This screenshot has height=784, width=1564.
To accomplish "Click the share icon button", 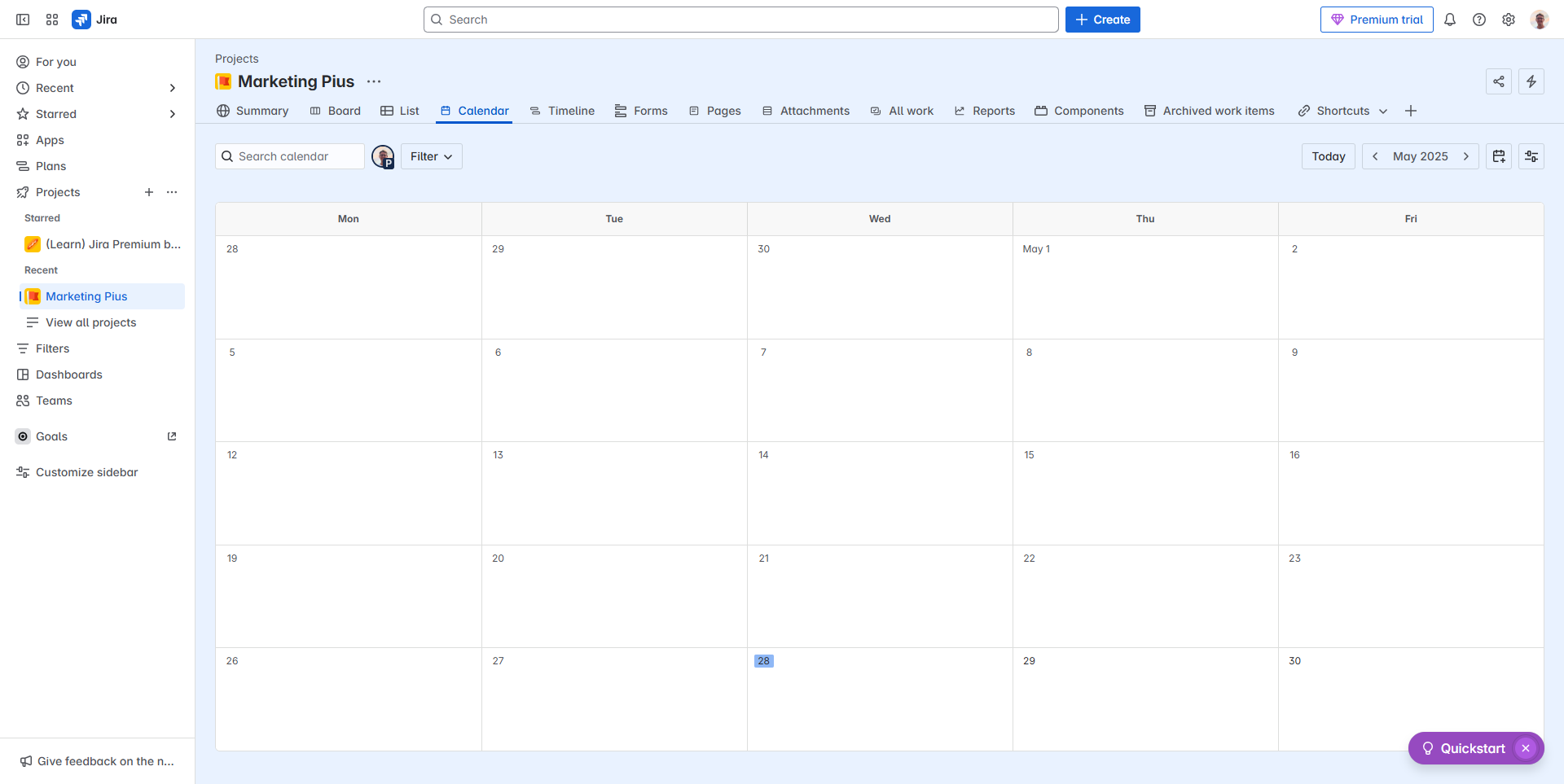I will click(1499, 81).
